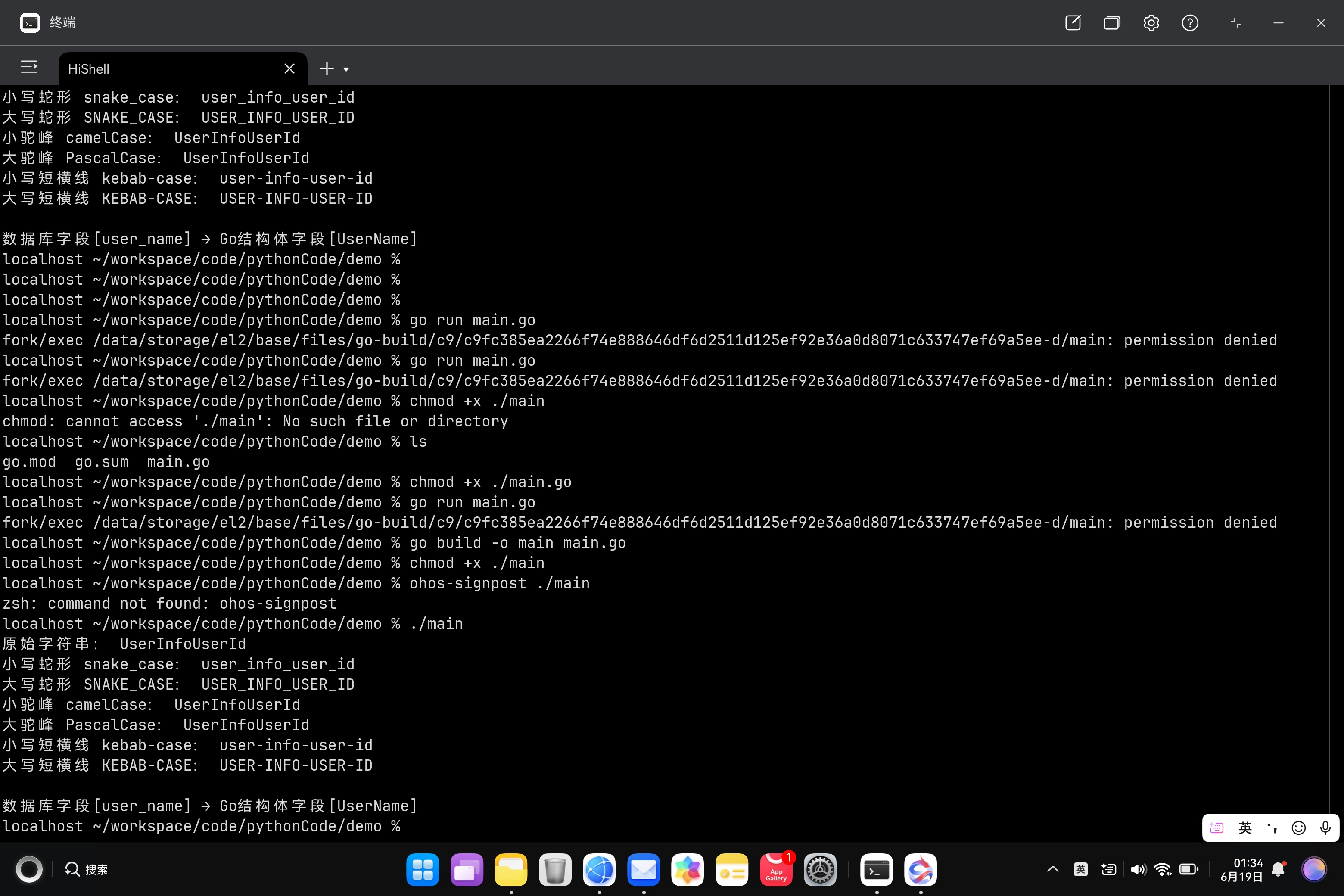Open the new window edit icon

(1073, 23)
